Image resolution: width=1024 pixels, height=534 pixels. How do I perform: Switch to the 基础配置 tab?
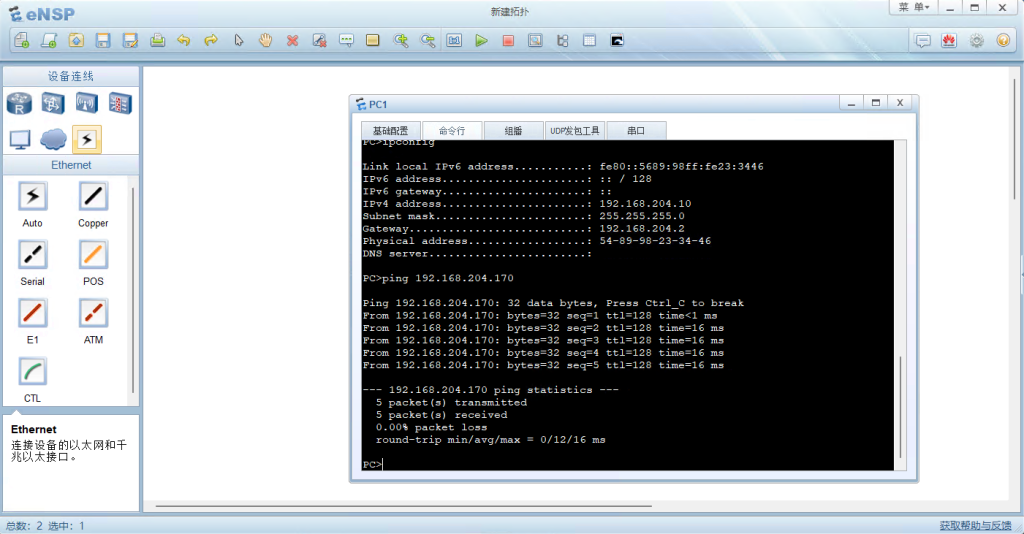[x=390, y=131]
